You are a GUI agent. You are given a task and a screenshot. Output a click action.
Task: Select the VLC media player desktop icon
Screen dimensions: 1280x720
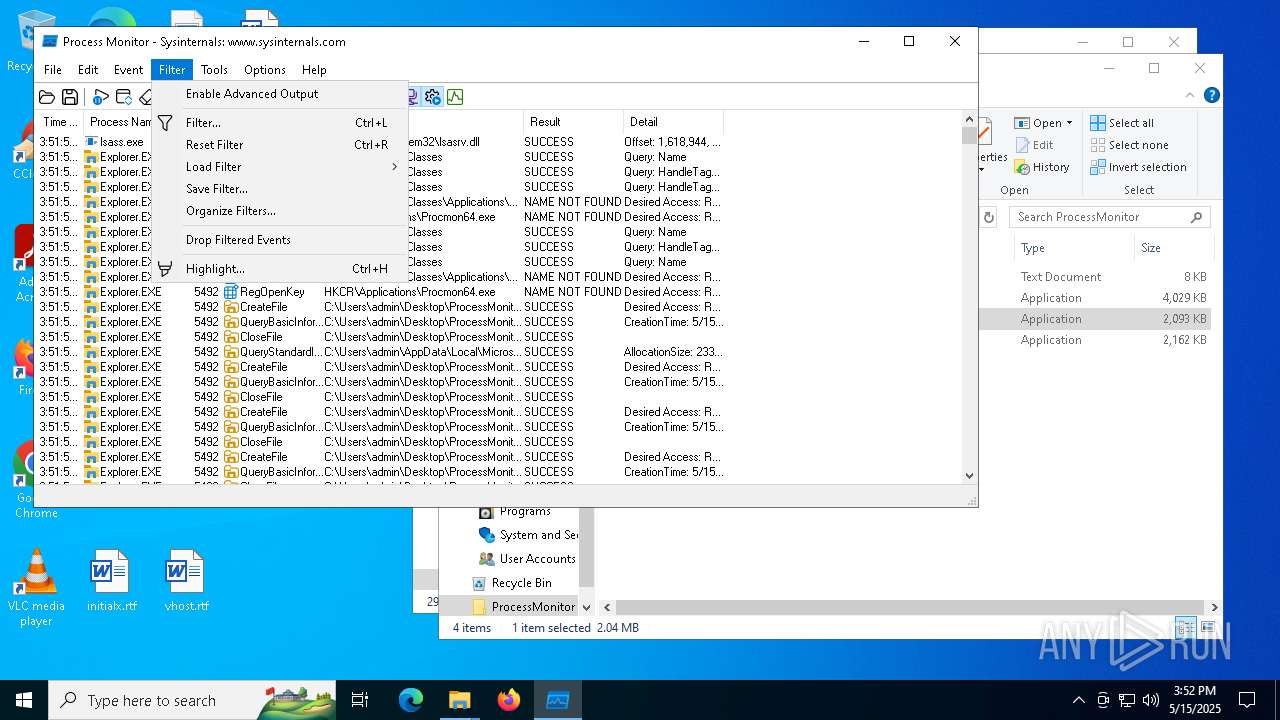(36, 588)
